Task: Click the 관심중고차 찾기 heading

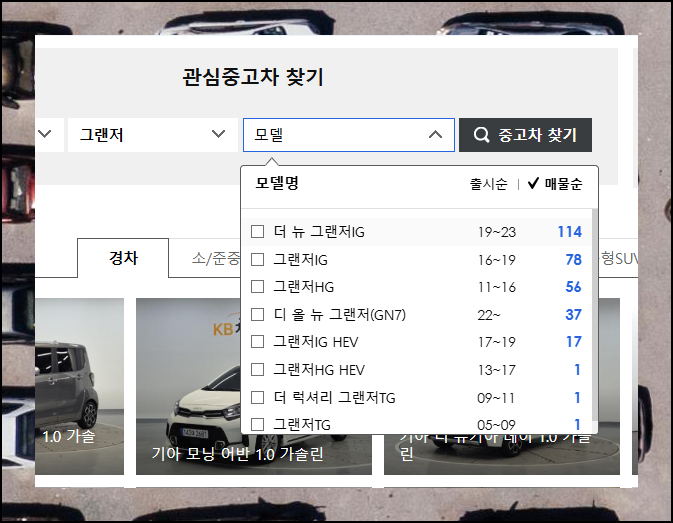Action: 253,77
